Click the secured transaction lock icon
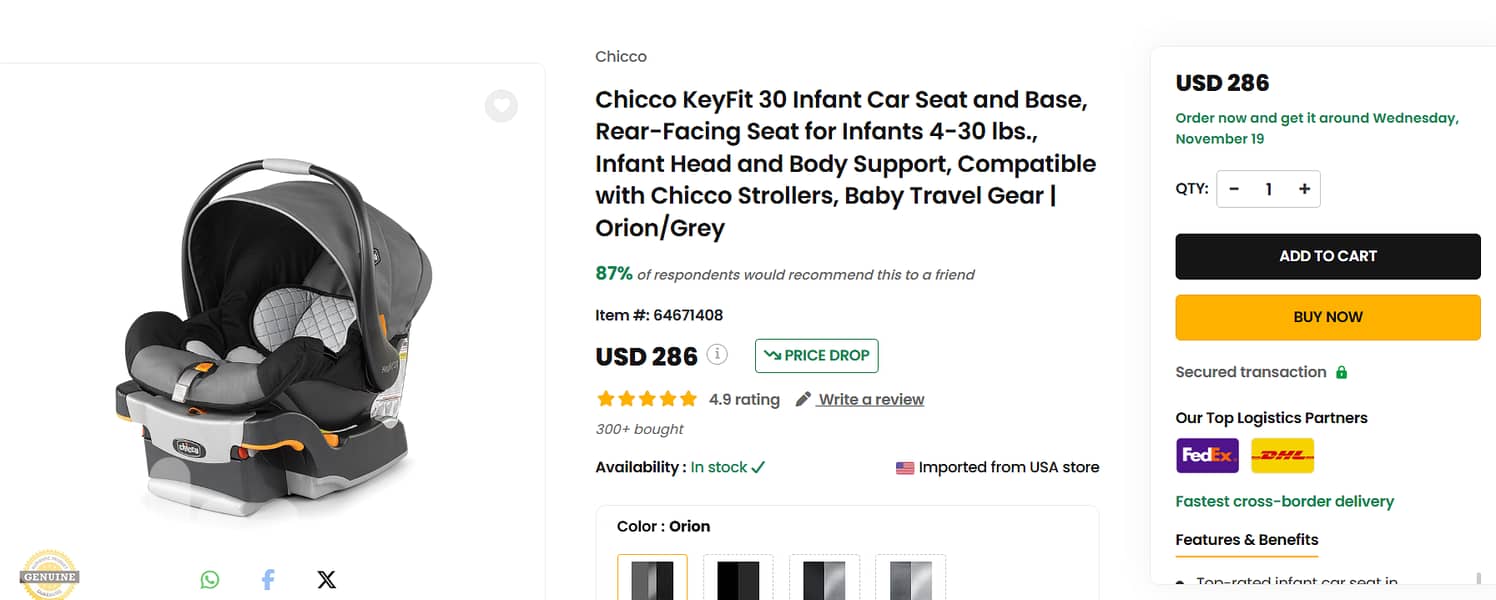Image resolution: width=1496 pixels, height=600 pixels. pos(1343,371)
